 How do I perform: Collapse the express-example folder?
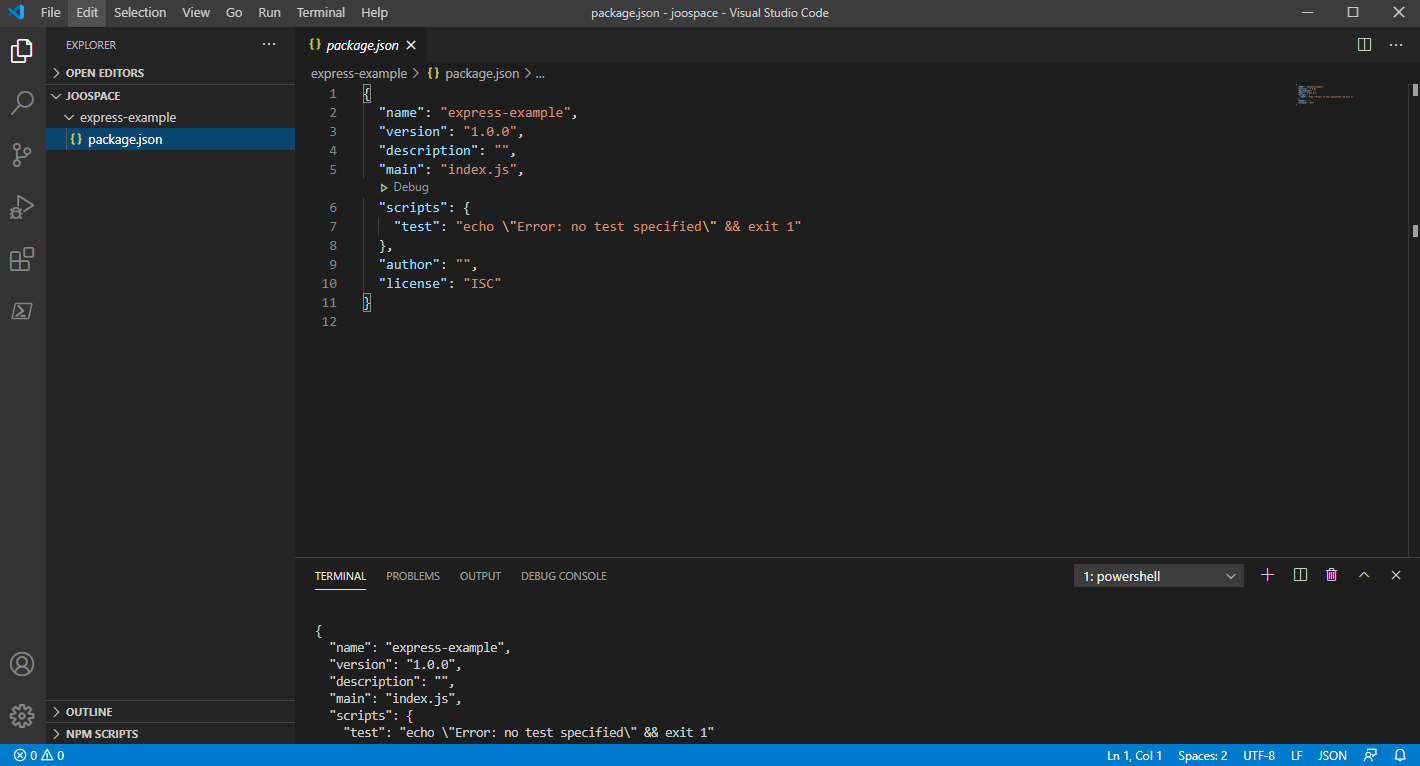[170, 118]
